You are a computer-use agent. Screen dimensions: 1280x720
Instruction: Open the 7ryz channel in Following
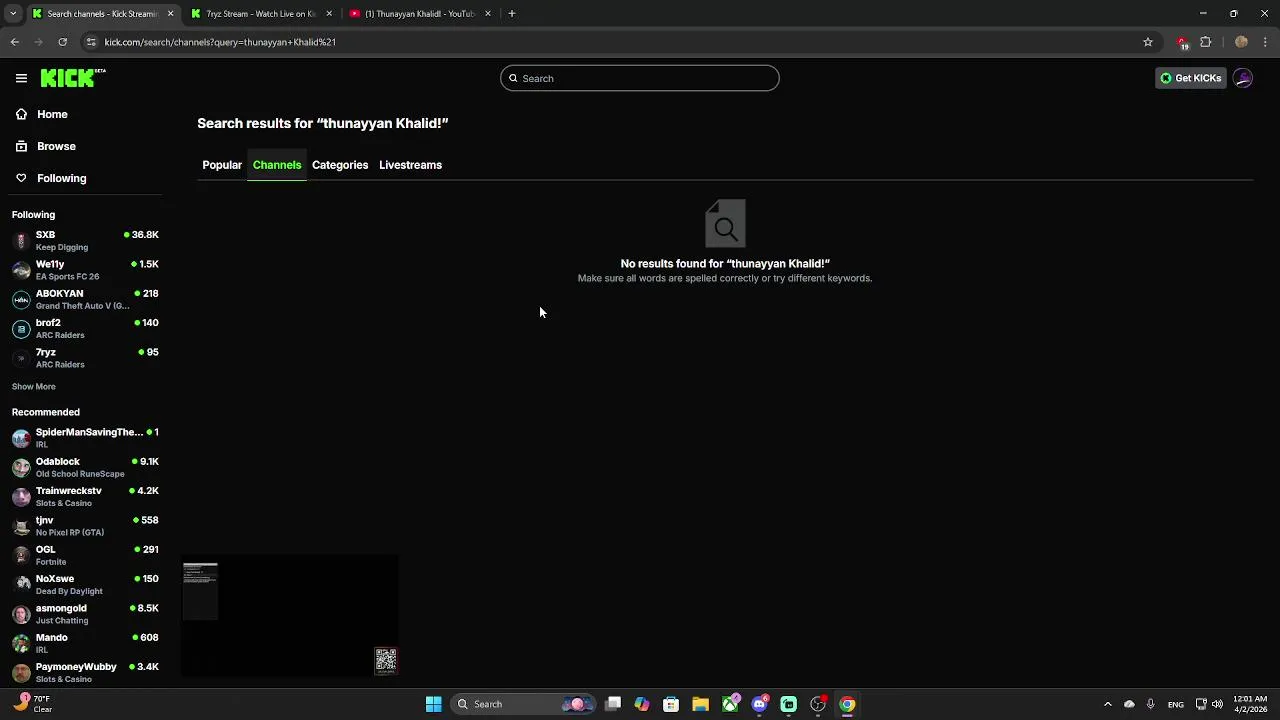pyautogui.click(x=85, y=358)
